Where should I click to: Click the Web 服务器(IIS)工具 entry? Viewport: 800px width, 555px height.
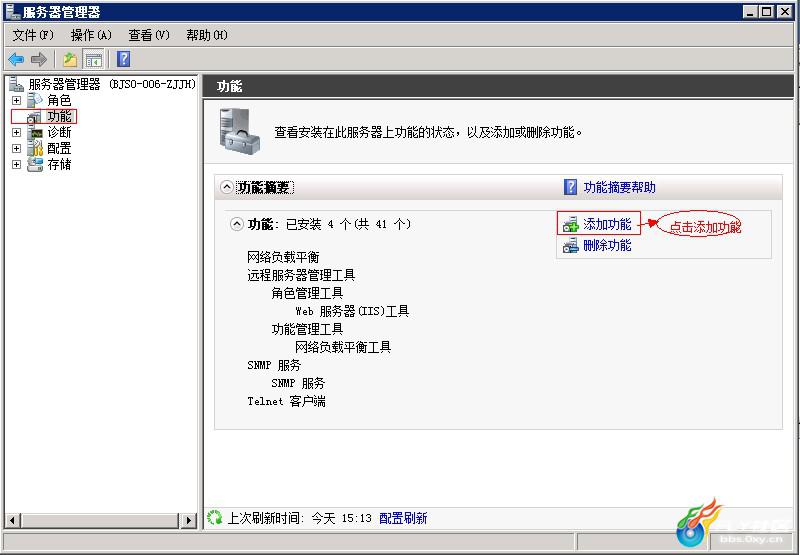pyautogui.click(x=352, y=311)
